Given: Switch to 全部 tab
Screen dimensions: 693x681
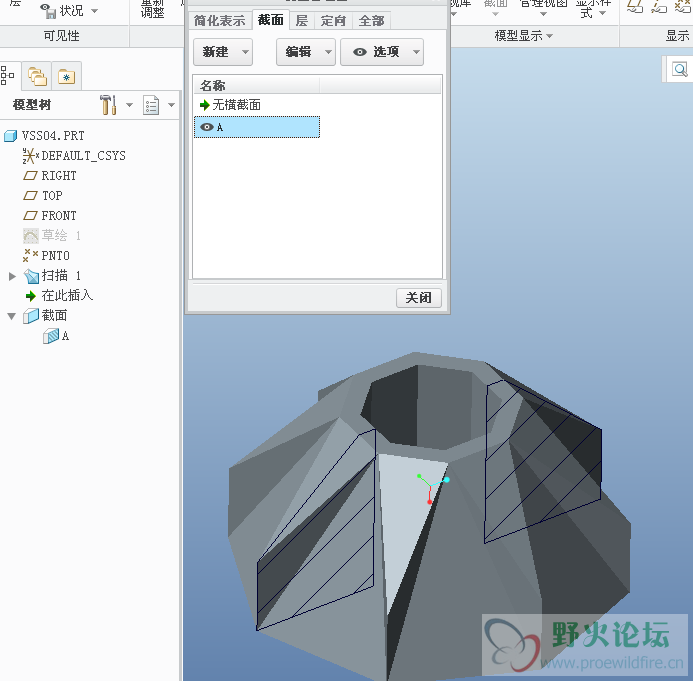Looking at the screenshot, I should point(371,21).
